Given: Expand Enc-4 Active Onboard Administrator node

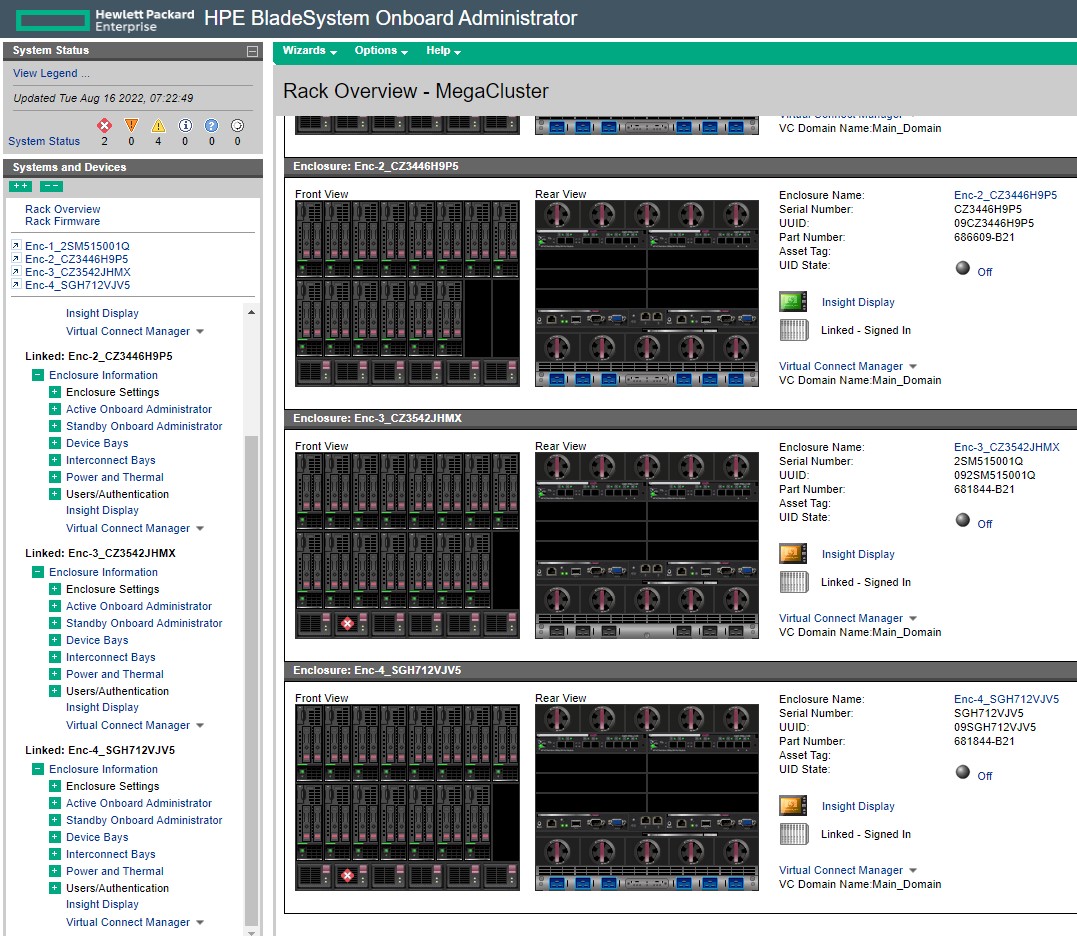Looking at the screenshot, I should [x=55, y=803].
